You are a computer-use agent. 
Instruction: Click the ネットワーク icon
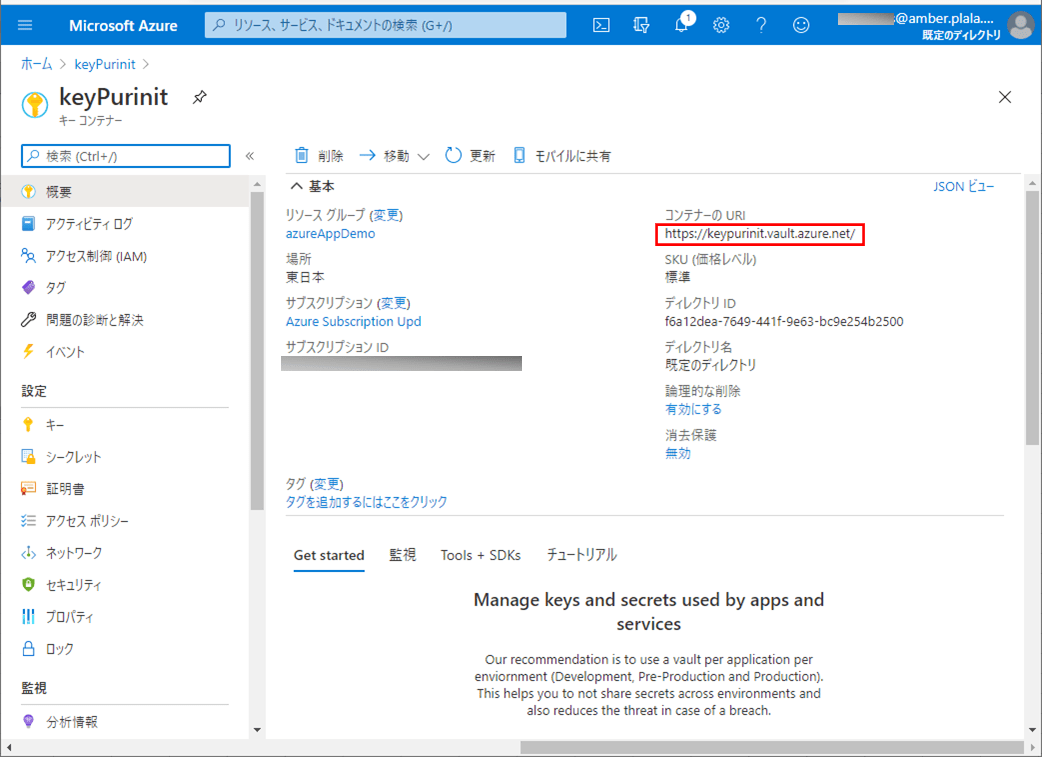pos(28,553)
